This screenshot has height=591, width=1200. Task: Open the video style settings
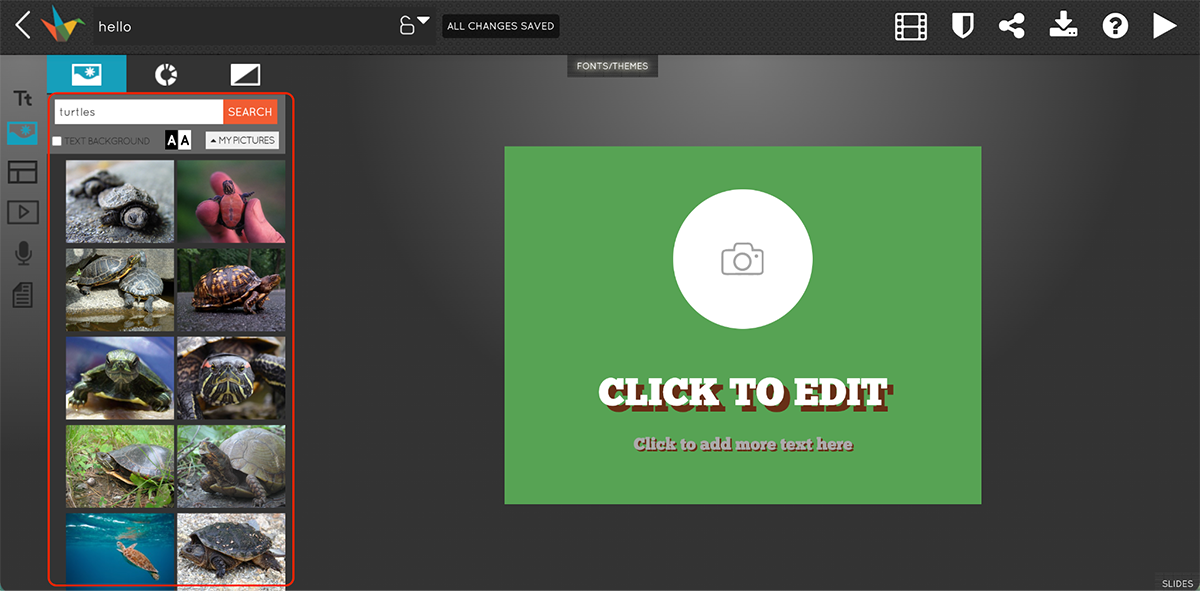pos(911,25)
